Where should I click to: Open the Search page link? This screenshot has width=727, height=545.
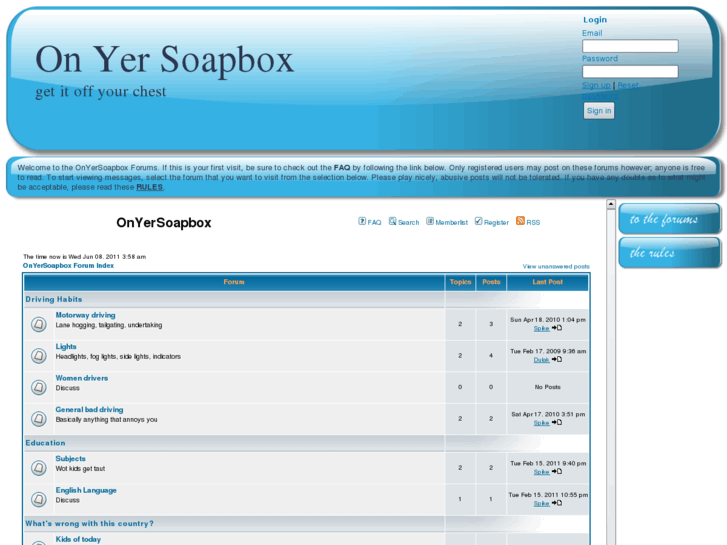click(408, 223)
